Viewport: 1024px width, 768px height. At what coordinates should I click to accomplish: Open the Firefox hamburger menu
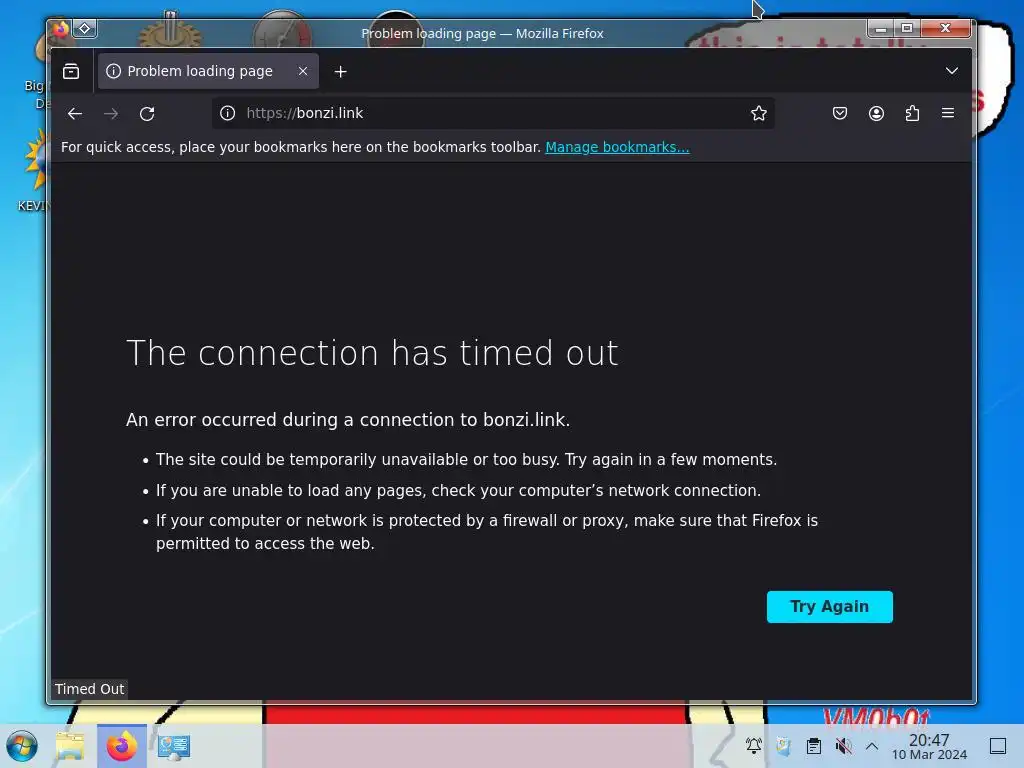[948, 113]
